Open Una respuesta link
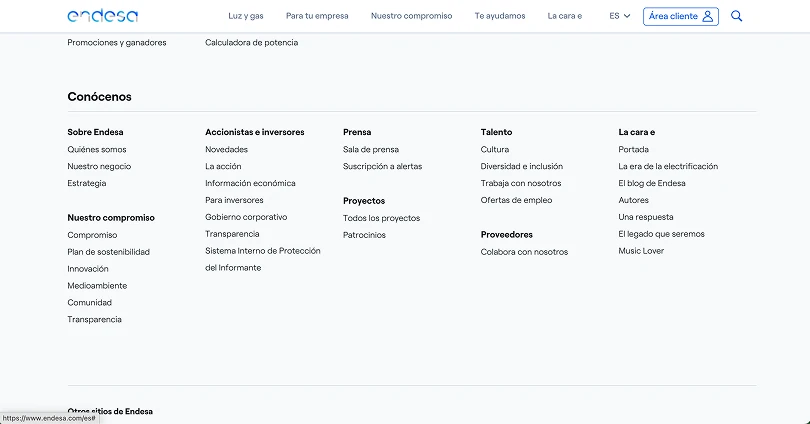 [646, 217]
